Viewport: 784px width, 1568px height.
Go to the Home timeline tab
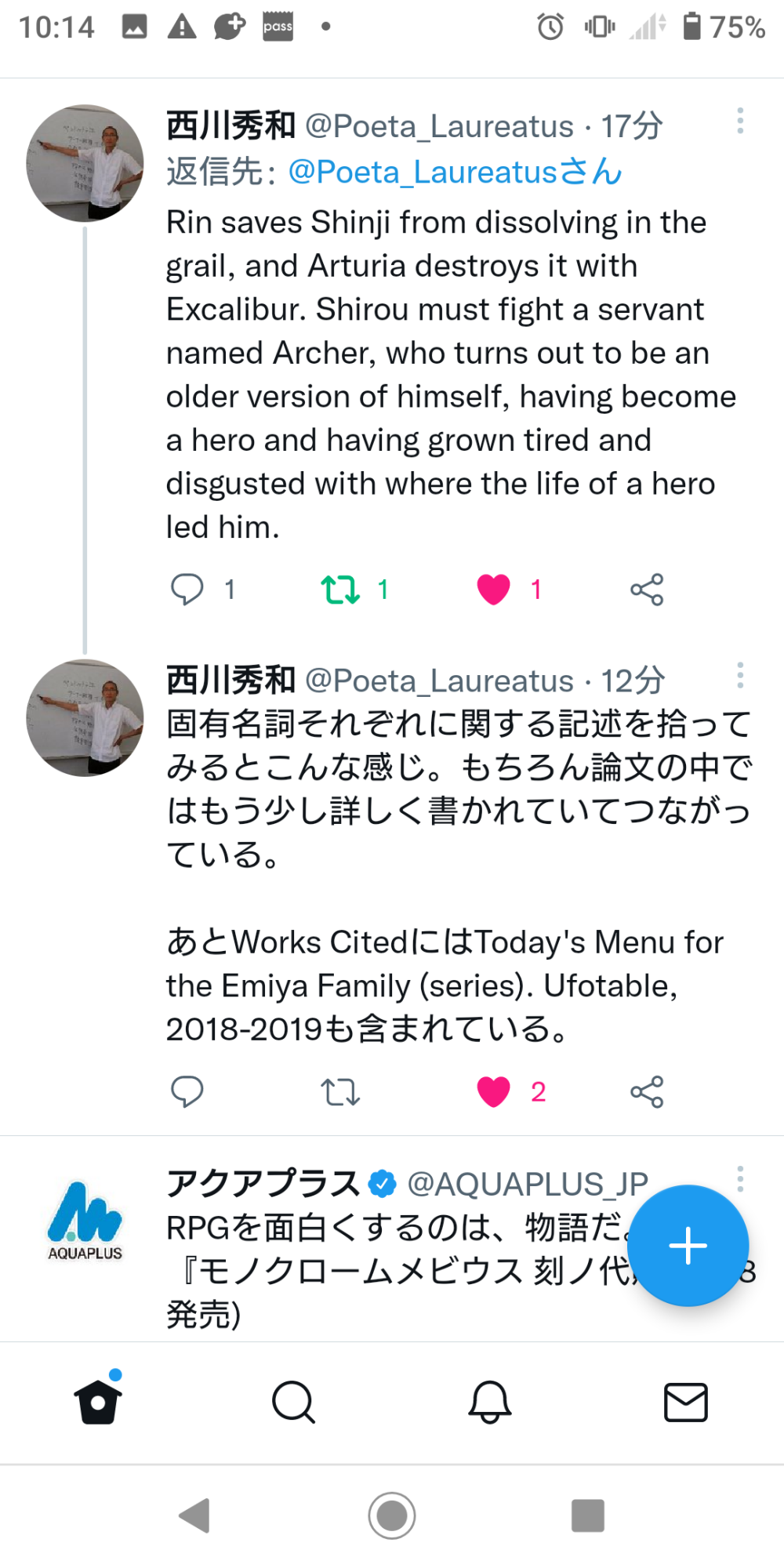(98, 1402)
